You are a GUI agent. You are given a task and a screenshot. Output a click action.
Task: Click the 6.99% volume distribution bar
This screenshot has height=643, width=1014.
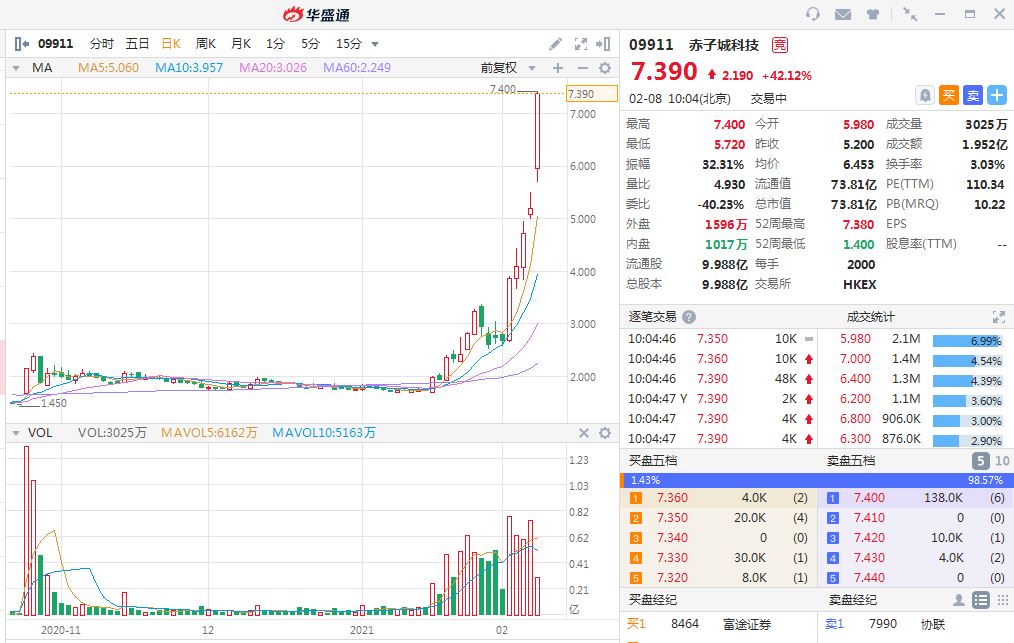[967, 340]
